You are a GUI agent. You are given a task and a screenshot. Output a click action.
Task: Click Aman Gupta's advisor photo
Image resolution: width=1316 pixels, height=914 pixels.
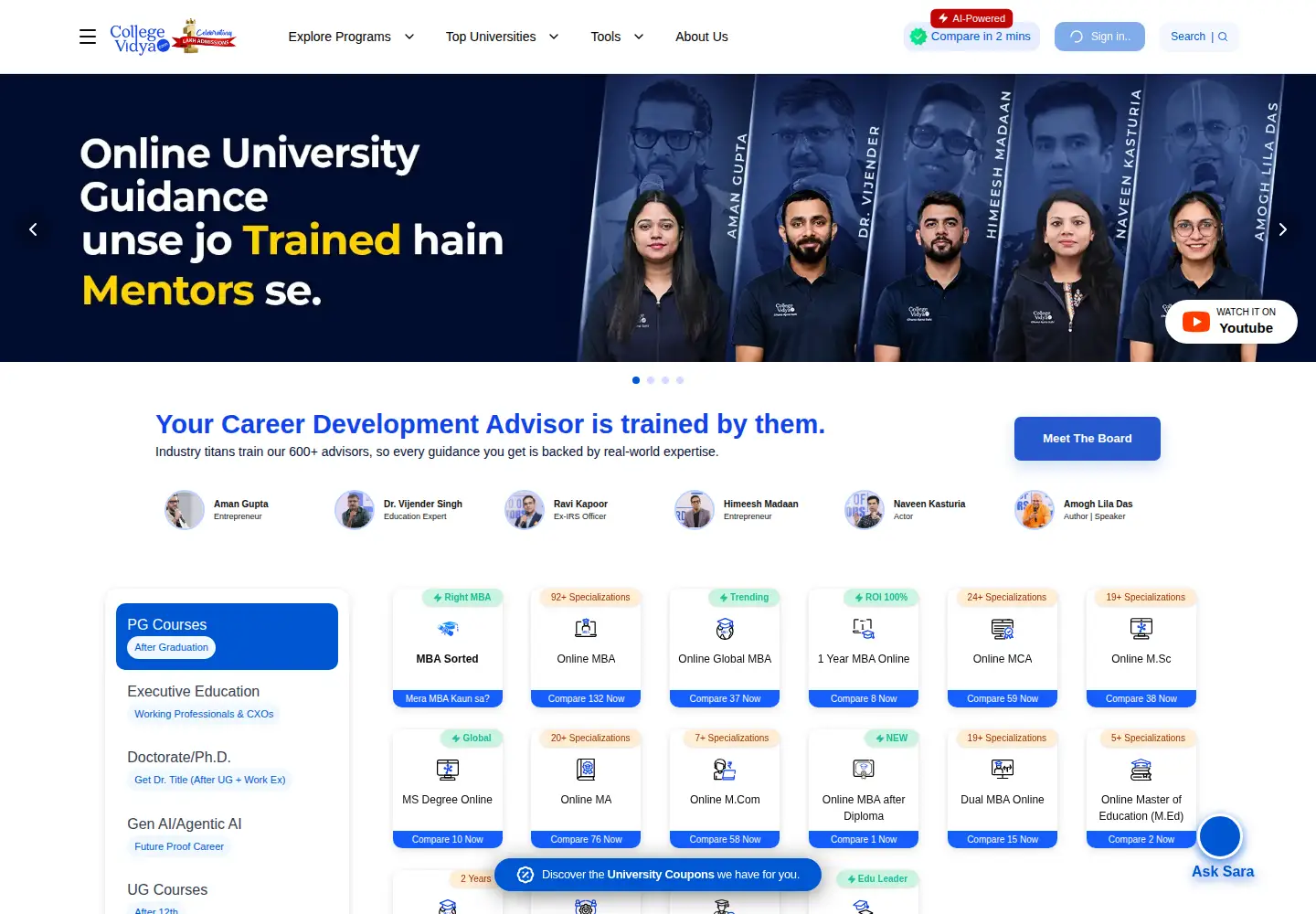coord(185,510)
